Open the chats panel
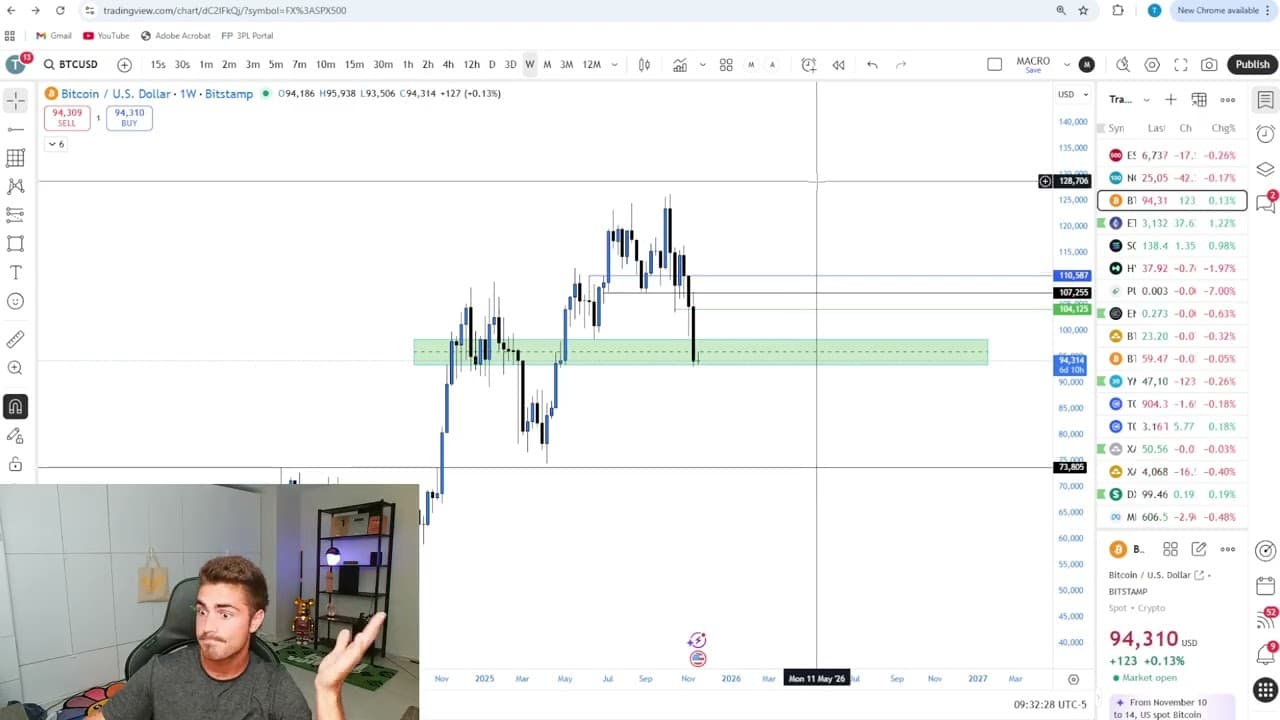 point(1265,203)
